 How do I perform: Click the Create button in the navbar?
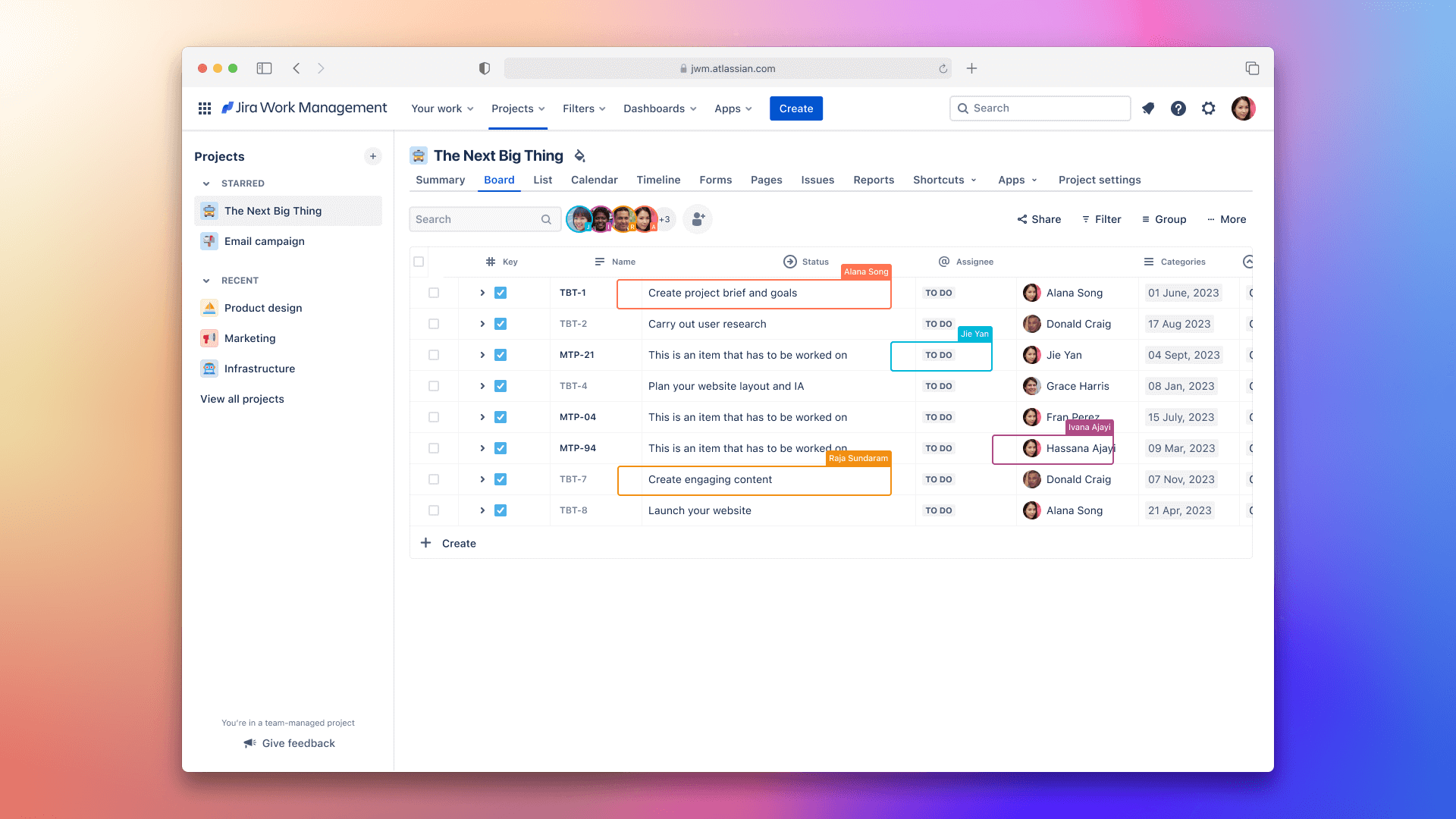coord(795,108)
